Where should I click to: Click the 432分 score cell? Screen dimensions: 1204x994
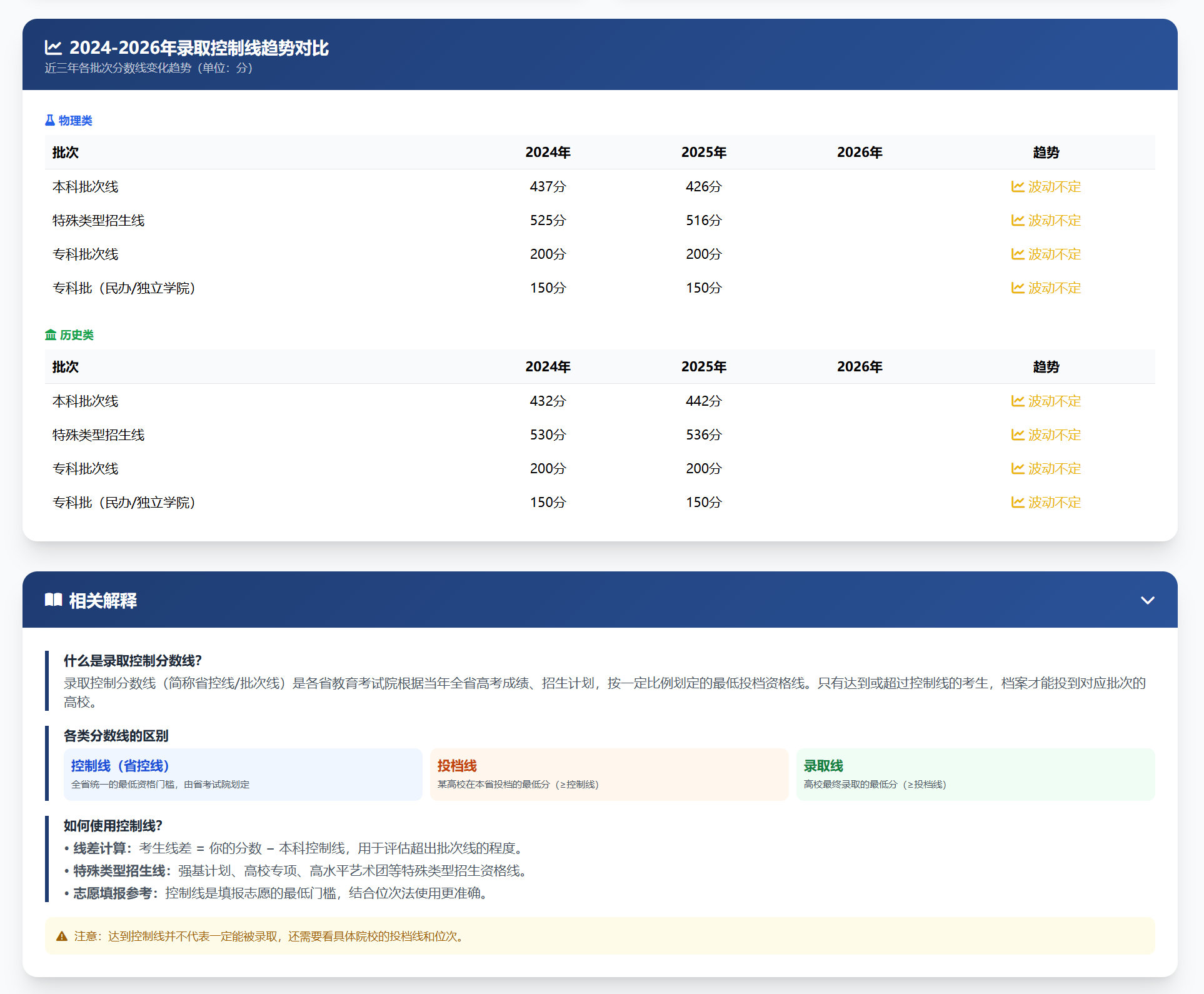pos(548,401)
